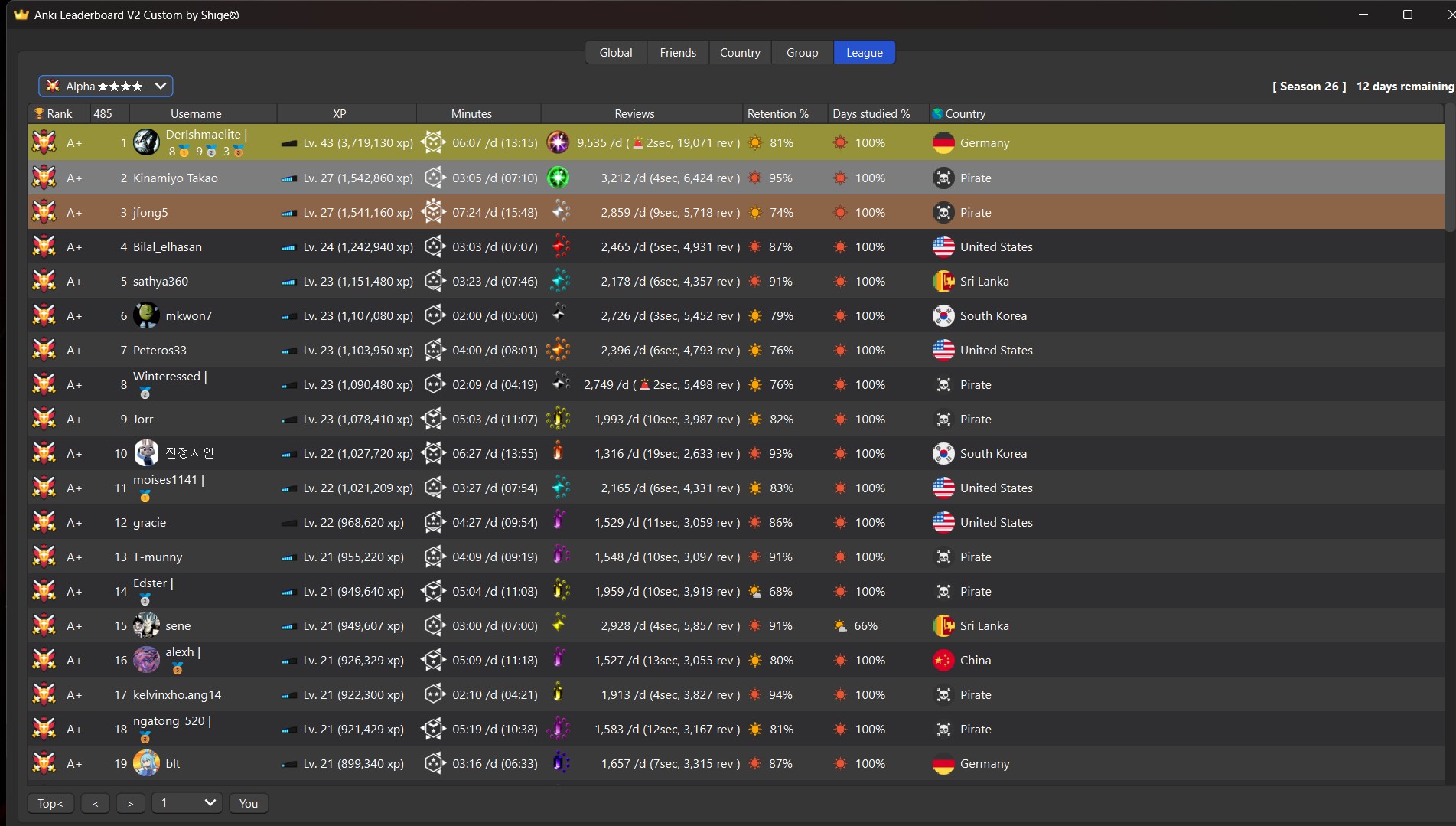
Task: Click the 12 days remaining text
Action: coord(1405,86)
